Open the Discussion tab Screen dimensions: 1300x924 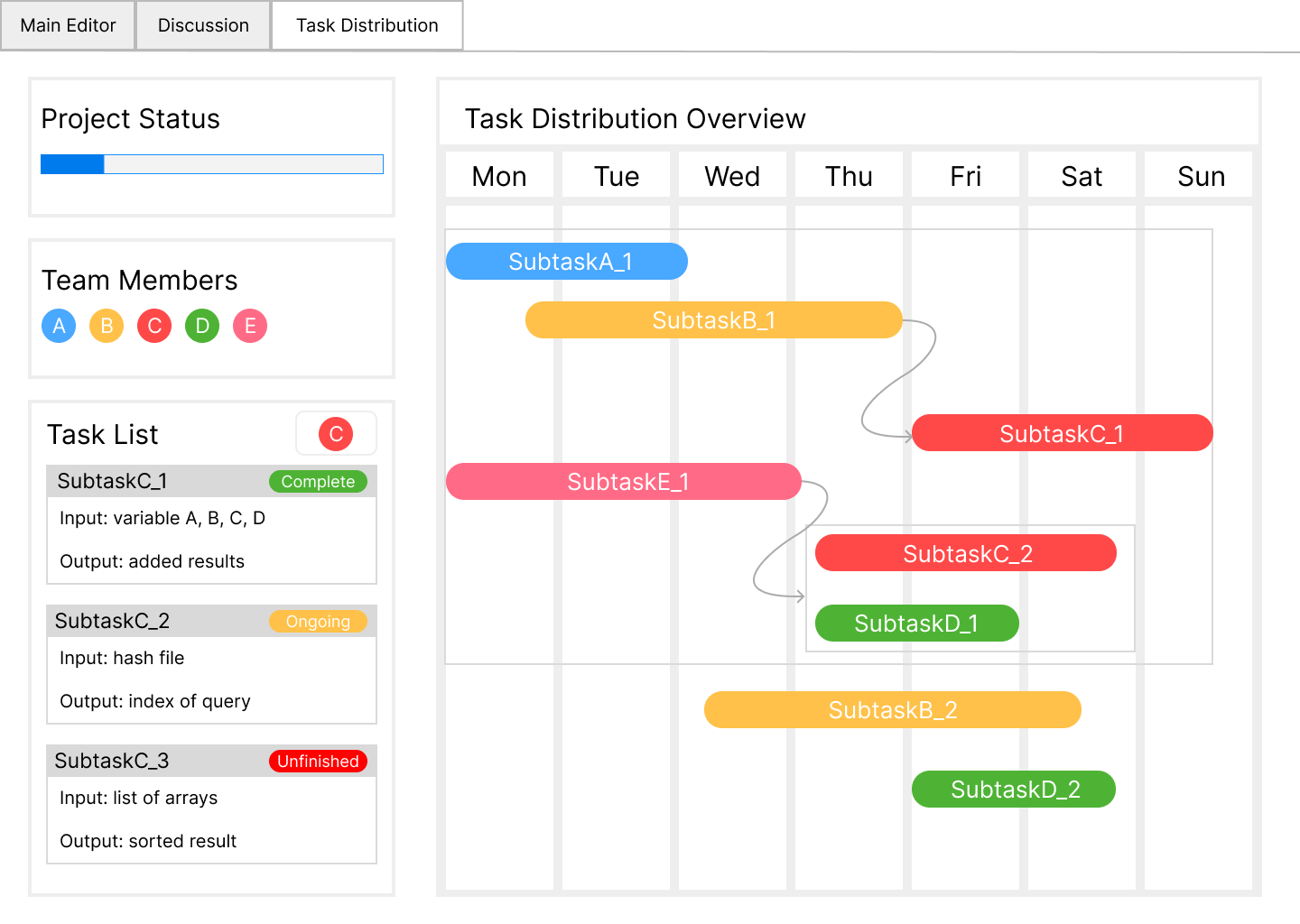(203, 25)
